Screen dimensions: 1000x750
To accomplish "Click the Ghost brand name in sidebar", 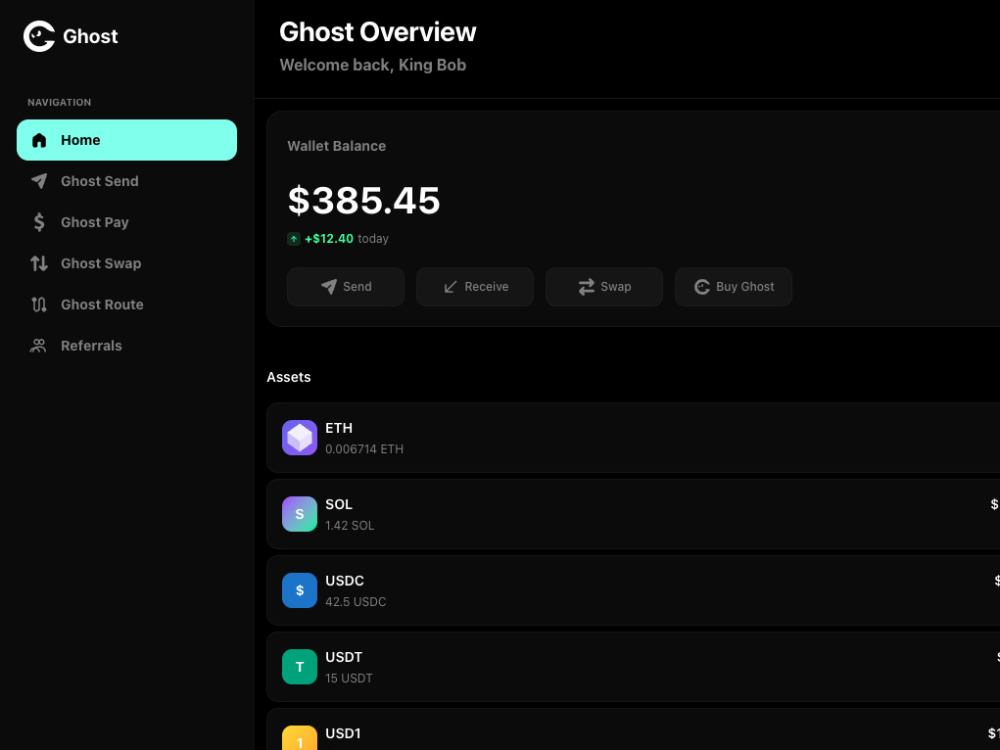I will (91, 36).
